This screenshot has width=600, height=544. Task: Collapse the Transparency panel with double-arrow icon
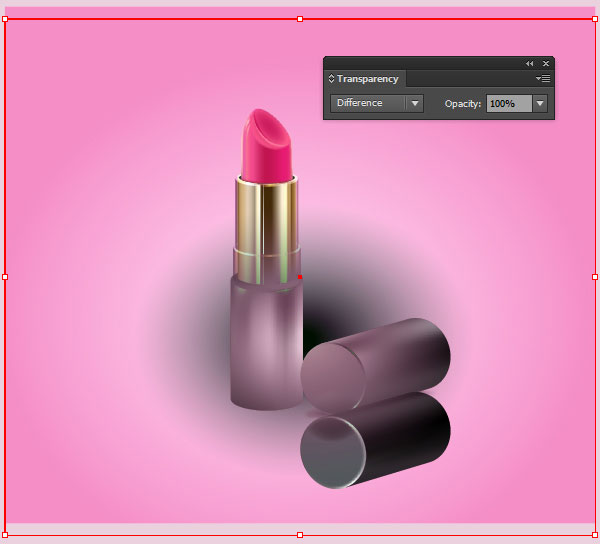click(530, 64)
